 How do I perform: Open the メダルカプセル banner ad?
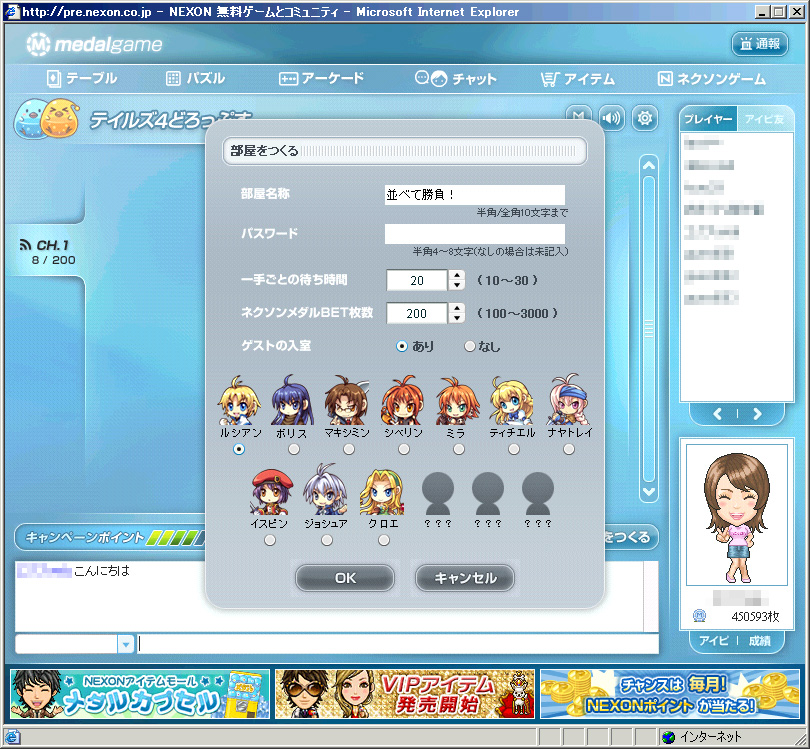point(140,694)
